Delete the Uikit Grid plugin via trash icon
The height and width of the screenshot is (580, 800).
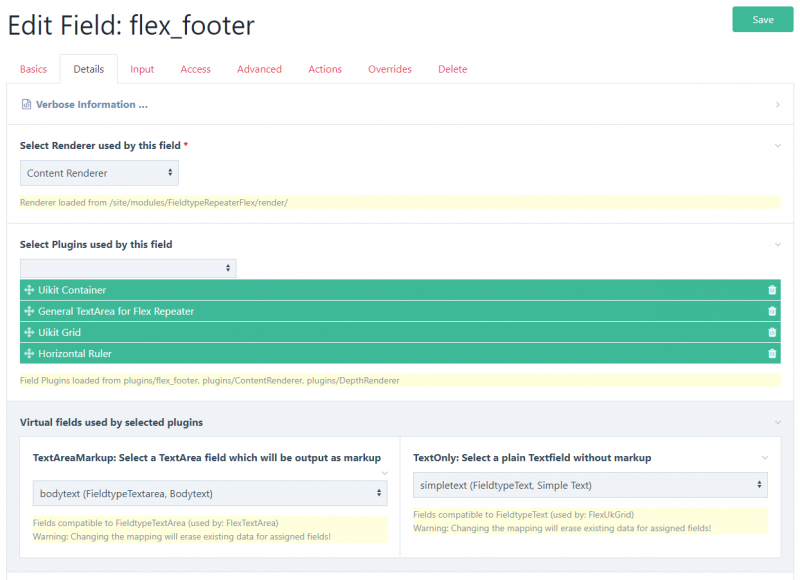(772, 332)
